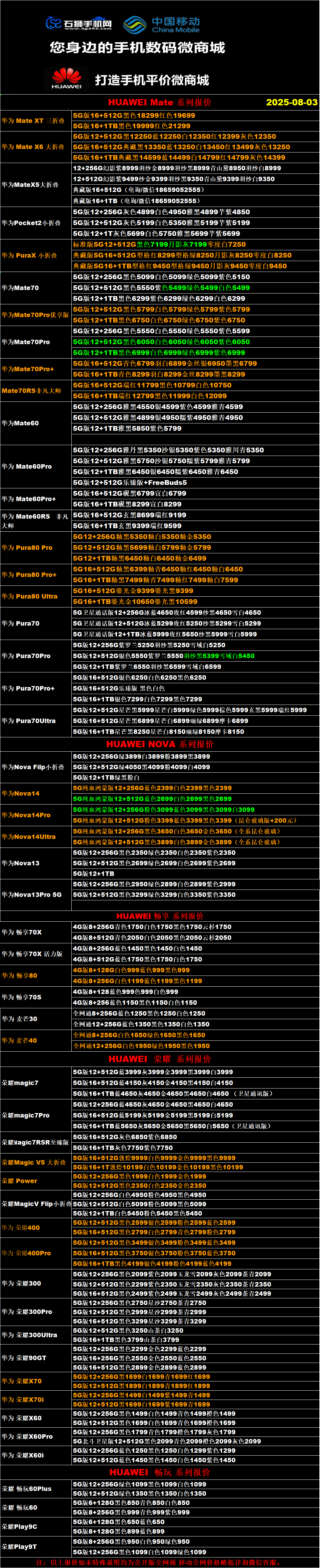
Task: Click row label '华为 Pura70Ultra'
Action: point(29,721)
